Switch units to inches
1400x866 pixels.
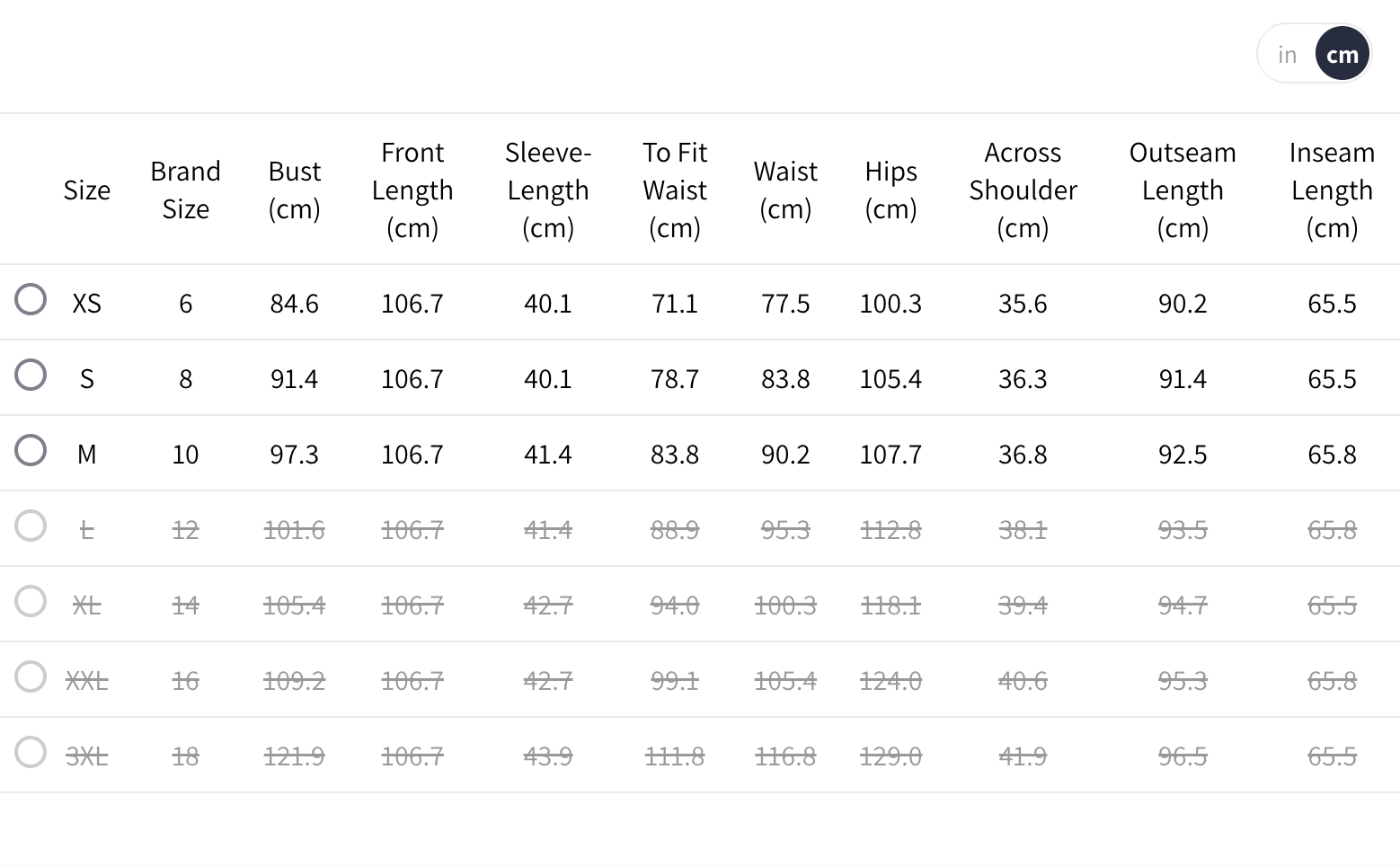pos(1287,55)
